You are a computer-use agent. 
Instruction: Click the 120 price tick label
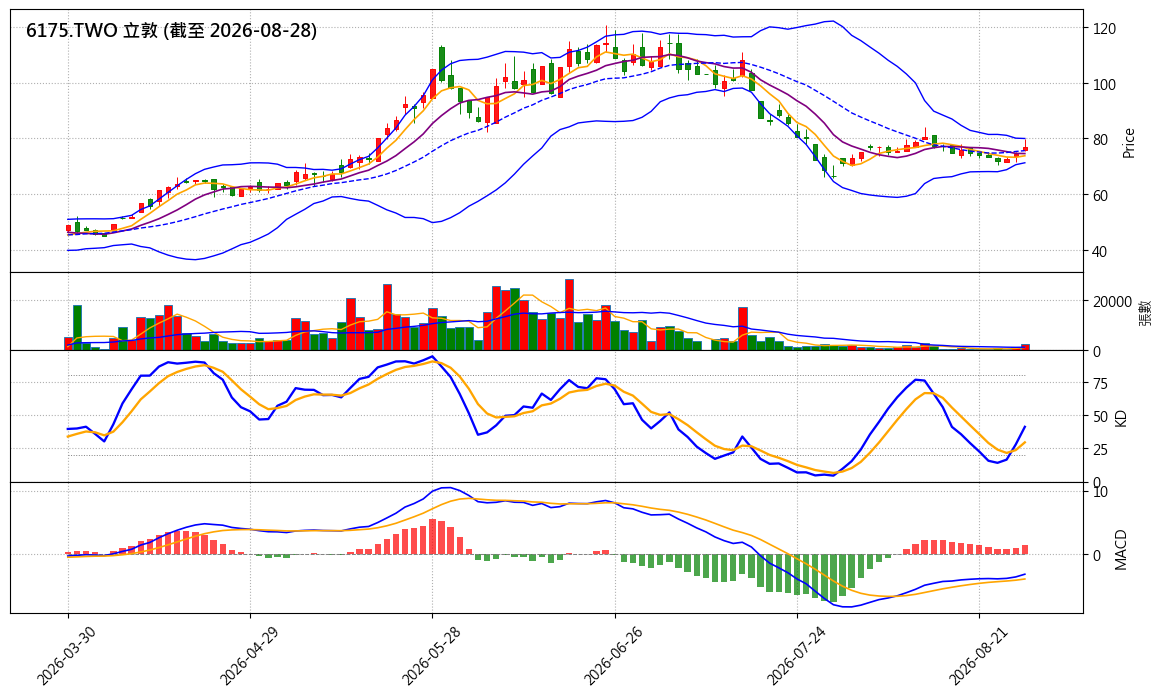point(1105,29)
